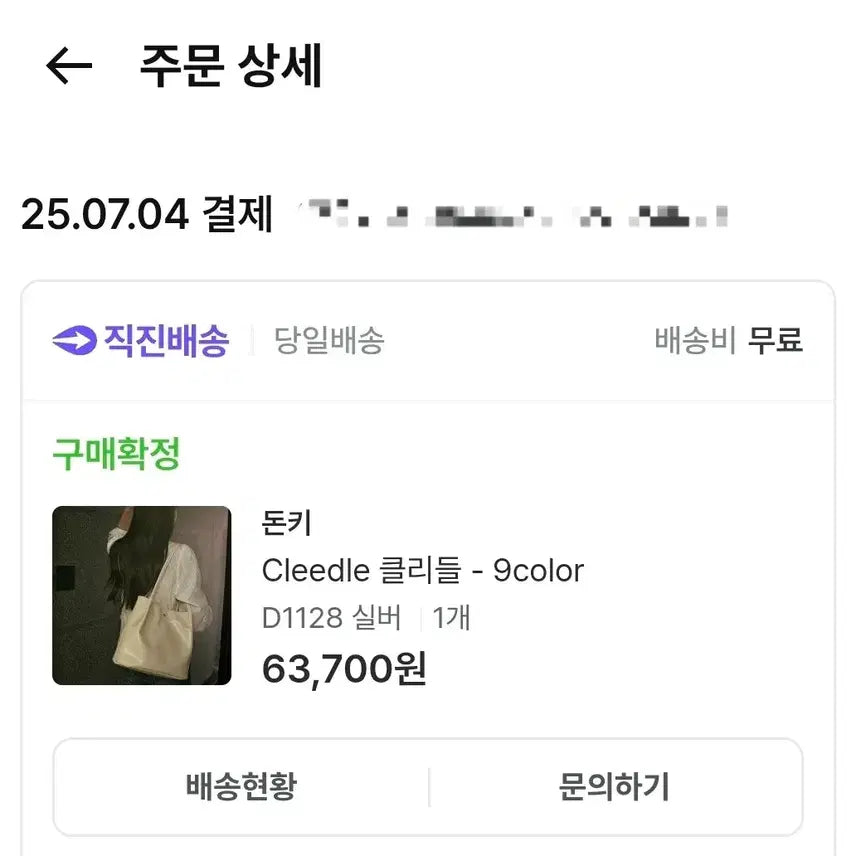Select the 당일배송 delivery label
The image size is (856, 856).
(329, 341)
